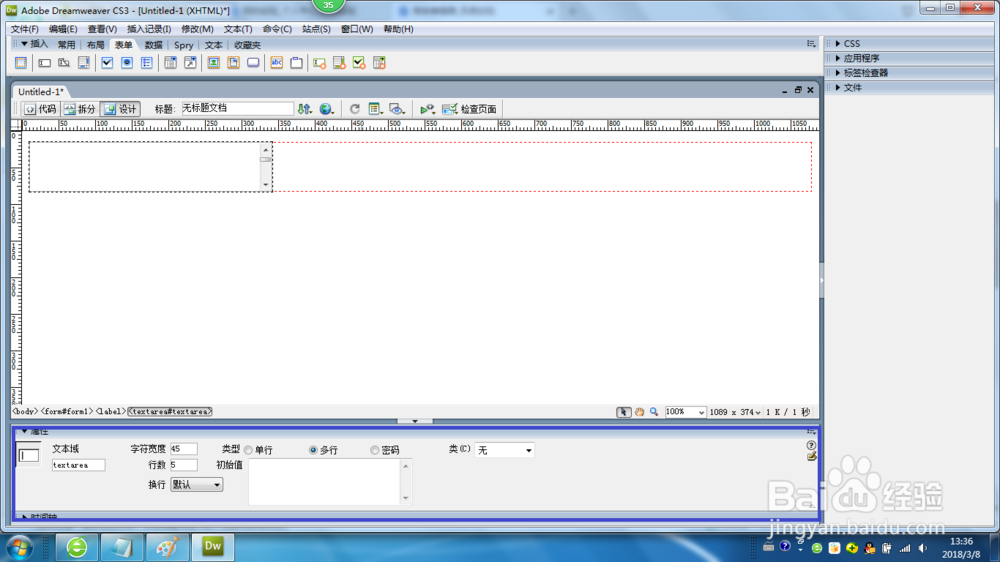This screenshot has height=562, width=1000.
Task: Insert Spry Validation Text Field icon
Action: coord(320,63)
